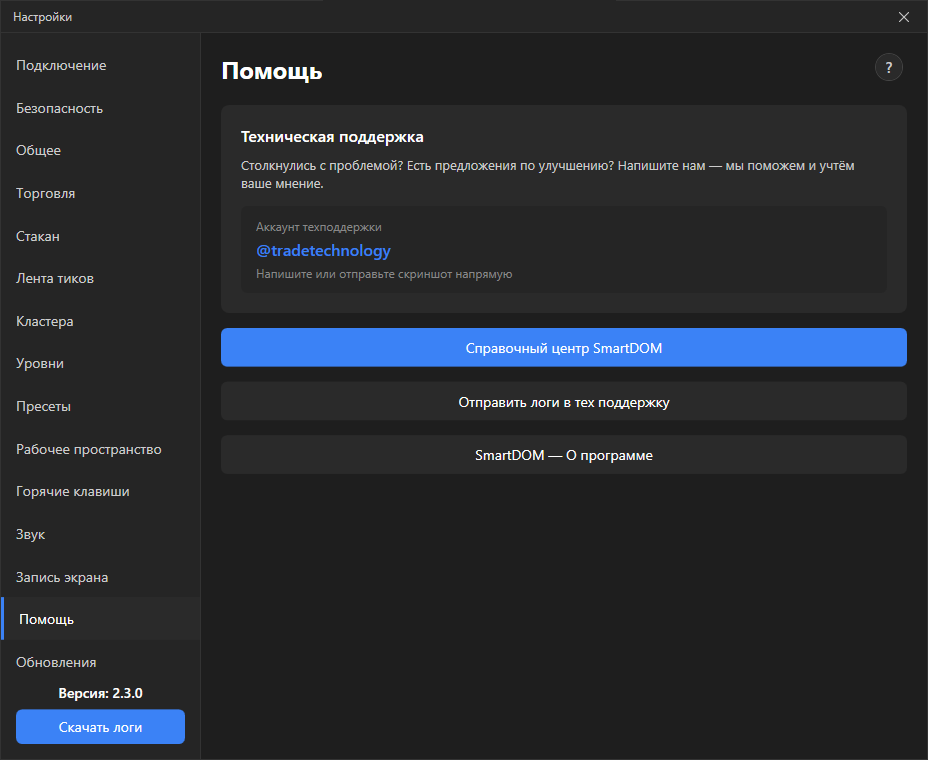The width and height of the screenshot is (928, 760).
Task: Select the Кластера menu item
Action: (101, 321)
